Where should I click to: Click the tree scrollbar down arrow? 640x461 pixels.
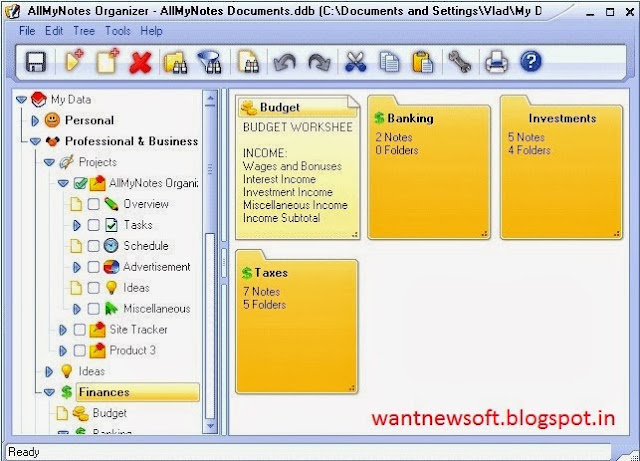(210, 426)
